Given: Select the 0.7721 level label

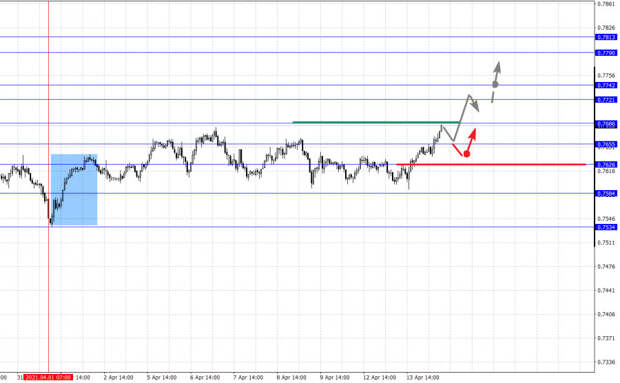Looking at the screenshot, I should pyautogui.click(x=606, y=100).
